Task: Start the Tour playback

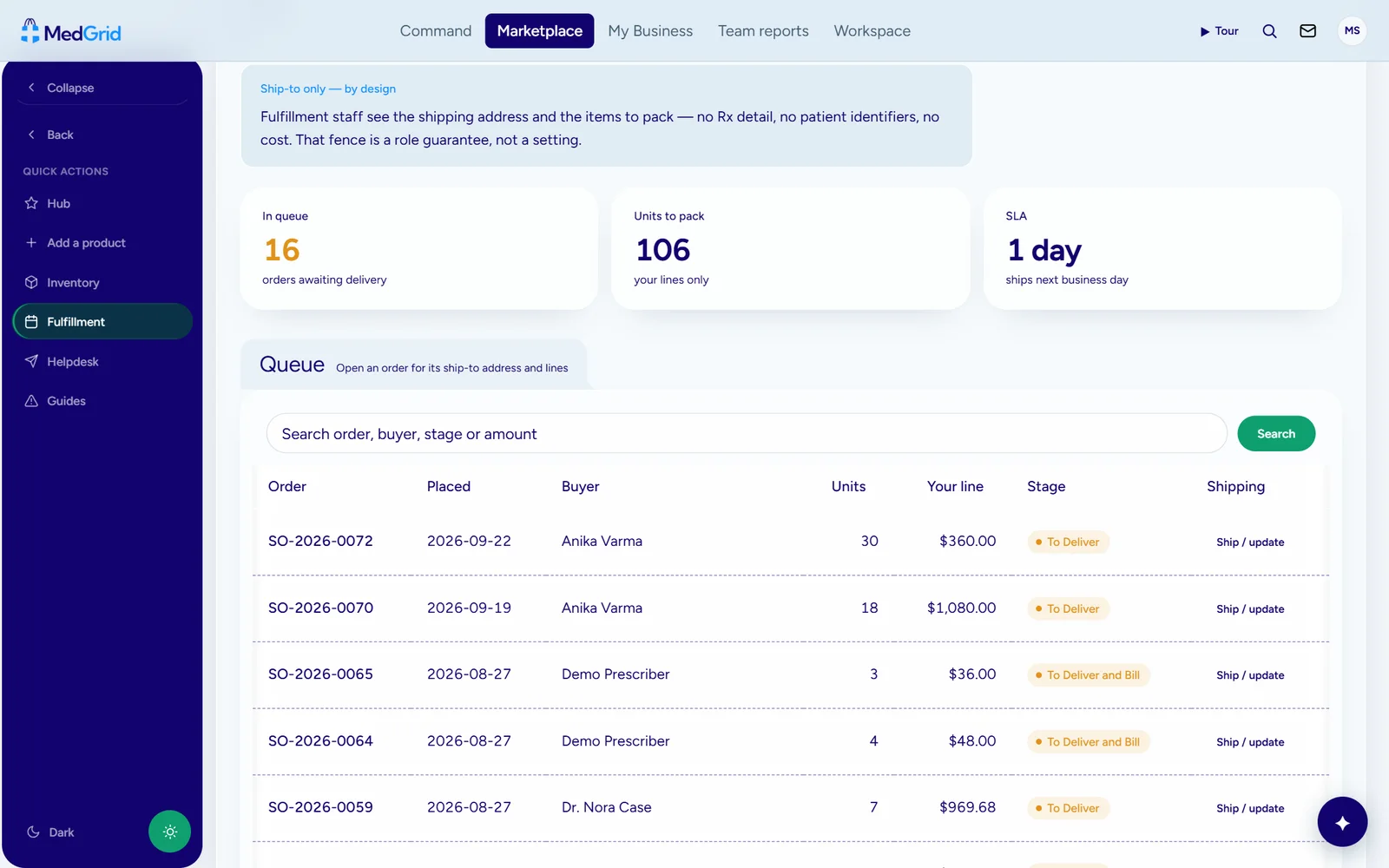Action: point(1219,31)
